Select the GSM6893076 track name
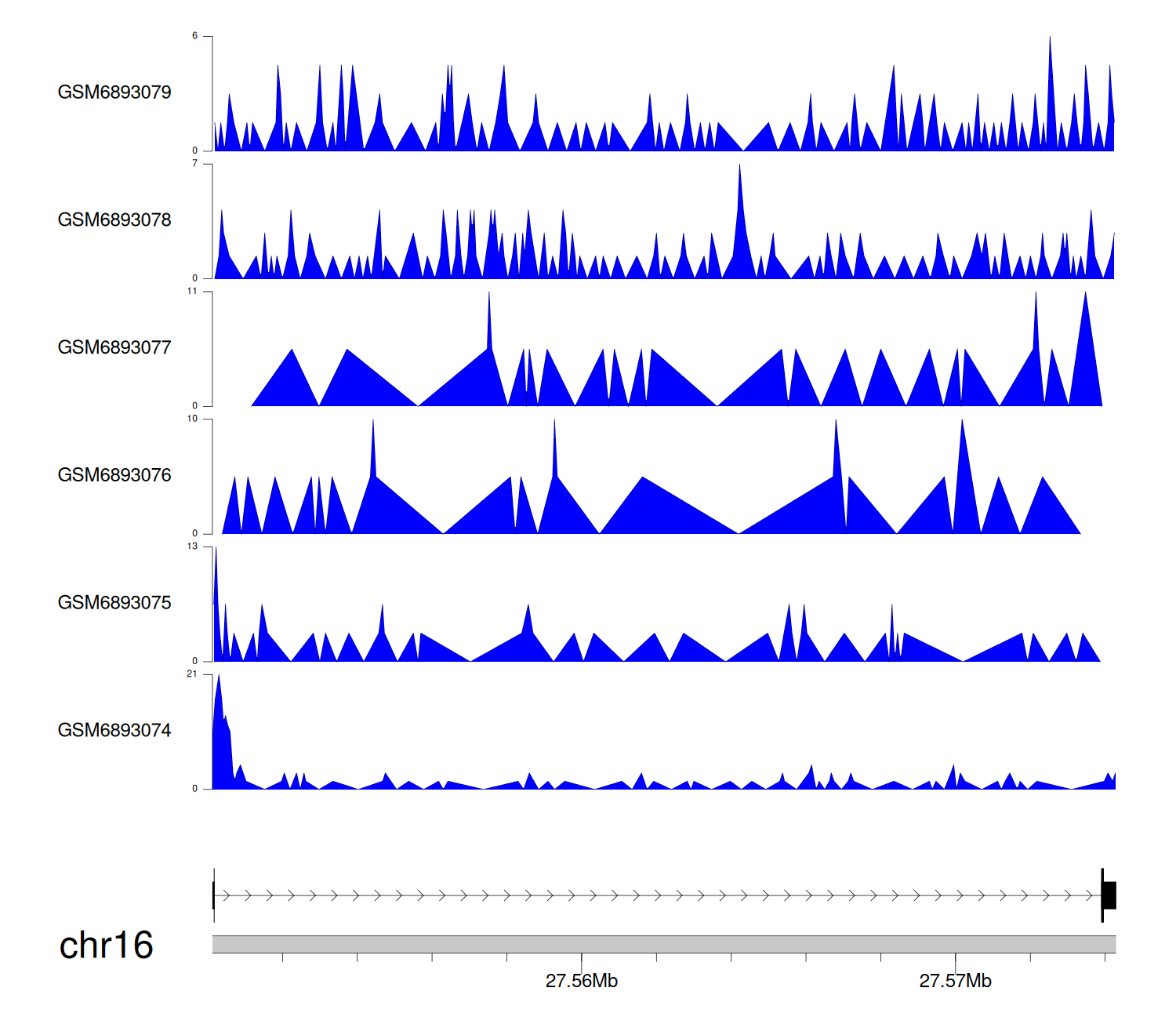This screenshot has height=1035, width=1176. 114,475
